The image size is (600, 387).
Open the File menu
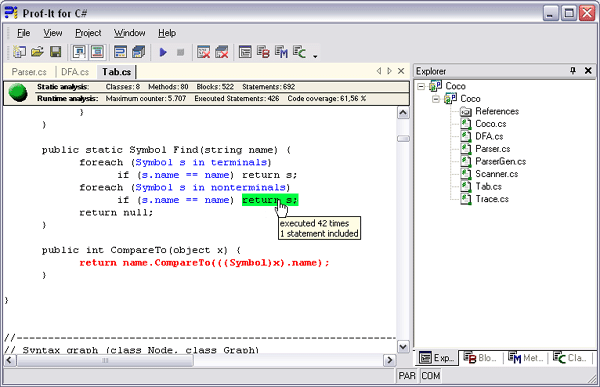23,33
